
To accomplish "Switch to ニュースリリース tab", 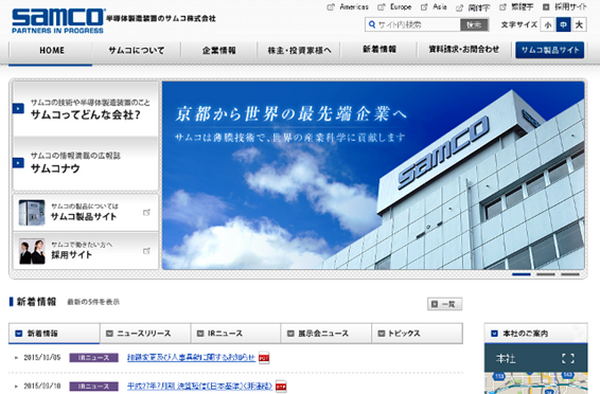I will tap(145, 334).
